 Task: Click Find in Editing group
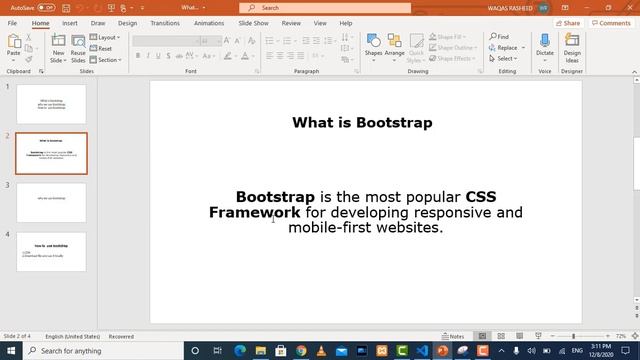tap(499, 37)
